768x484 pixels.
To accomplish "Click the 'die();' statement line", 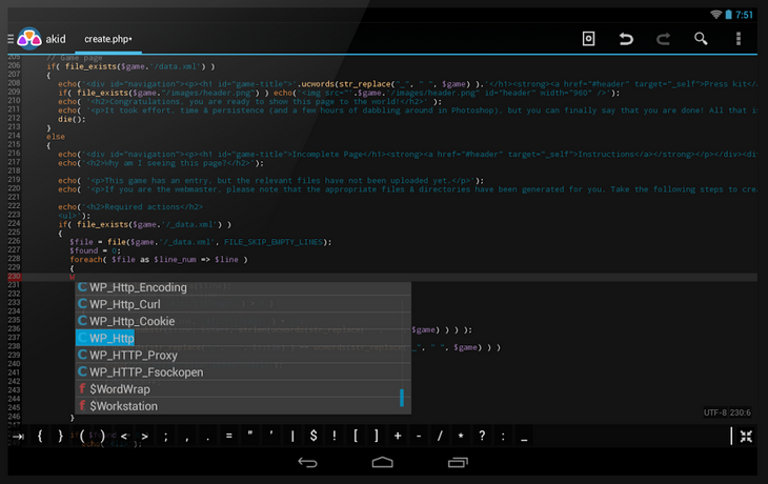I will pyautogui.click(x=72, y=119).
